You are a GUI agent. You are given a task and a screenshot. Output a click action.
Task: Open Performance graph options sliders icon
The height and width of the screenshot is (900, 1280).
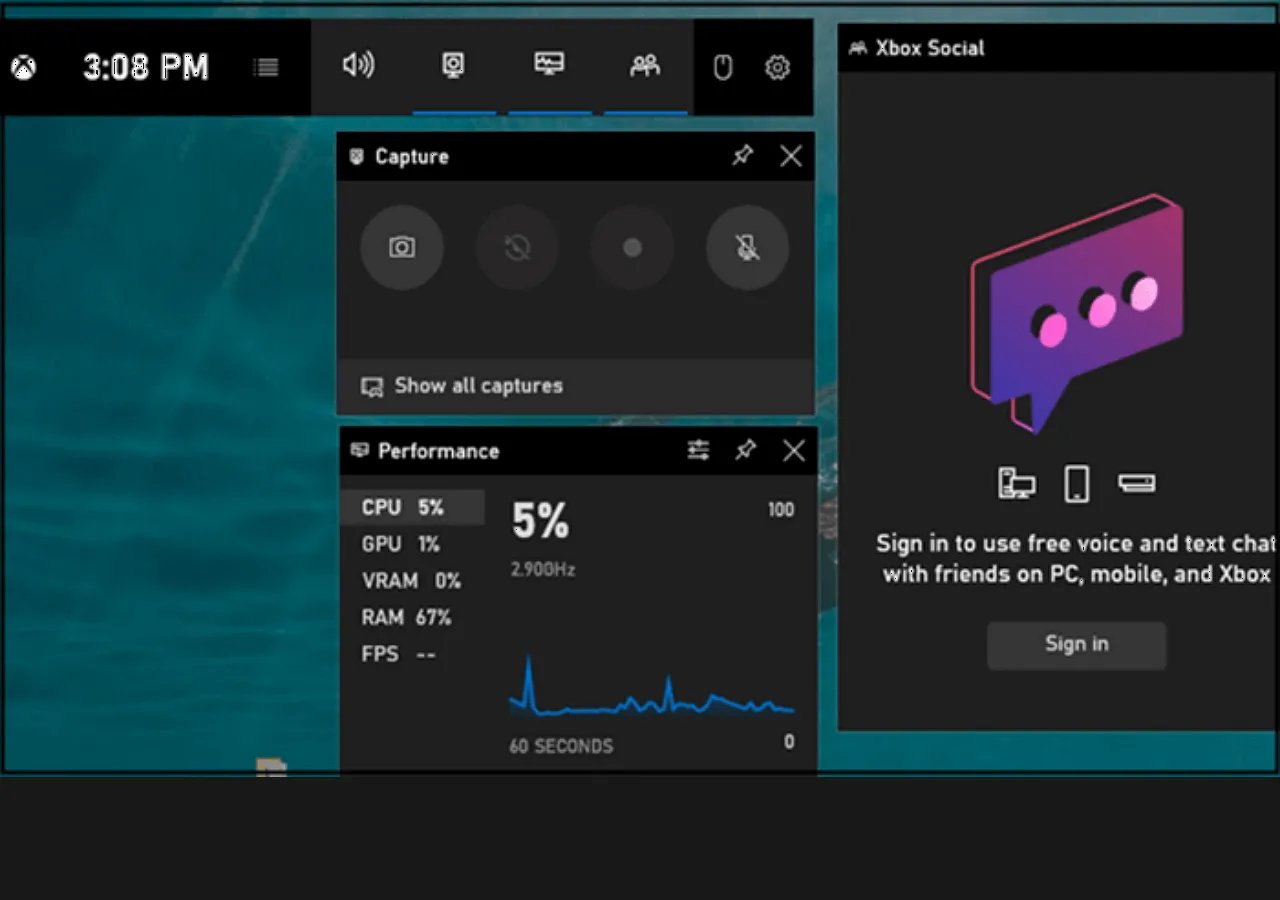click(x=698, y=451)
